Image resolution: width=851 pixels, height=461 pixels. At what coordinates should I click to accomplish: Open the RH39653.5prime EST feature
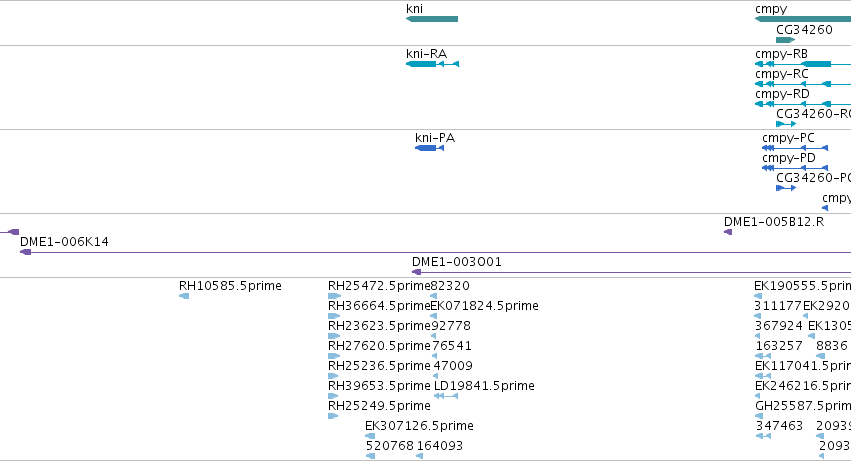click(333, 396)
